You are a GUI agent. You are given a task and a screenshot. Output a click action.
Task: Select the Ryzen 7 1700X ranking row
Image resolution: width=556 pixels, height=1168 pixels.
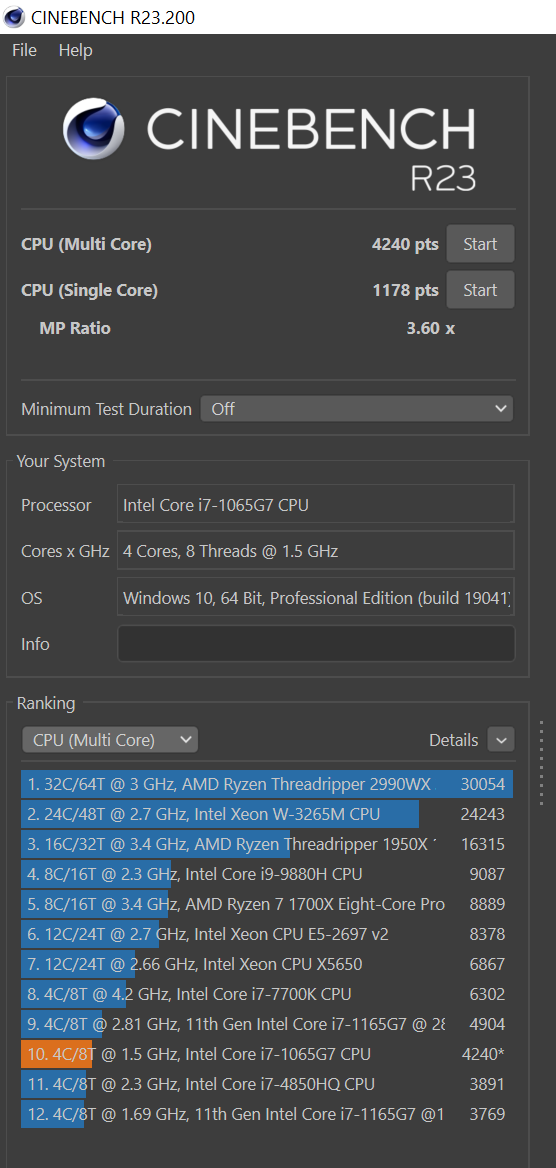[267, 904]
